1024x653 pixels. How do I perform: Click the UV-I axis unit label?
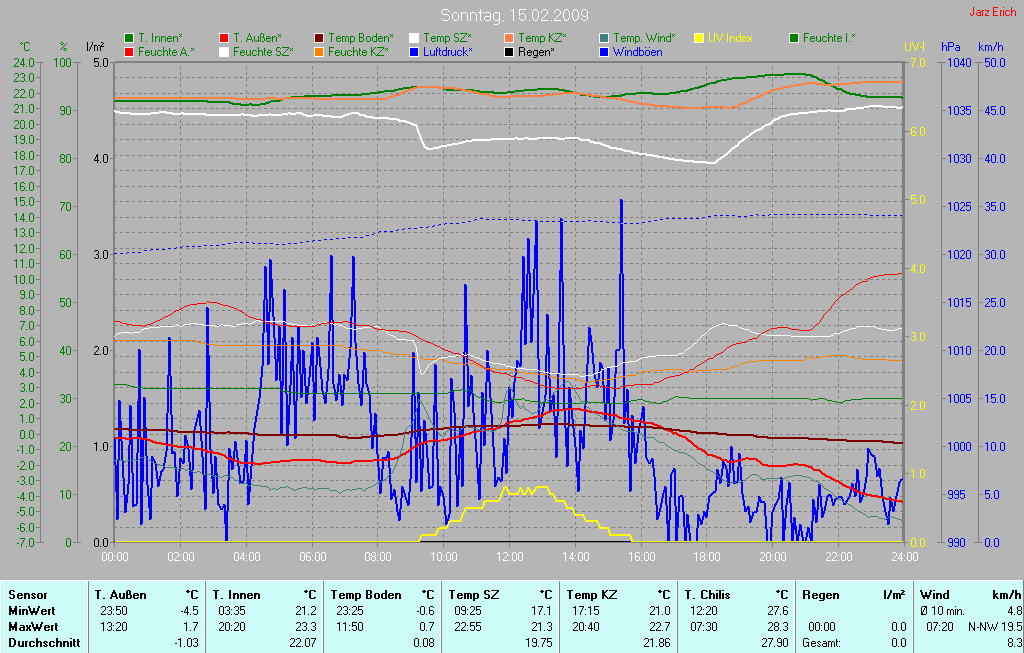coord(915,47)
